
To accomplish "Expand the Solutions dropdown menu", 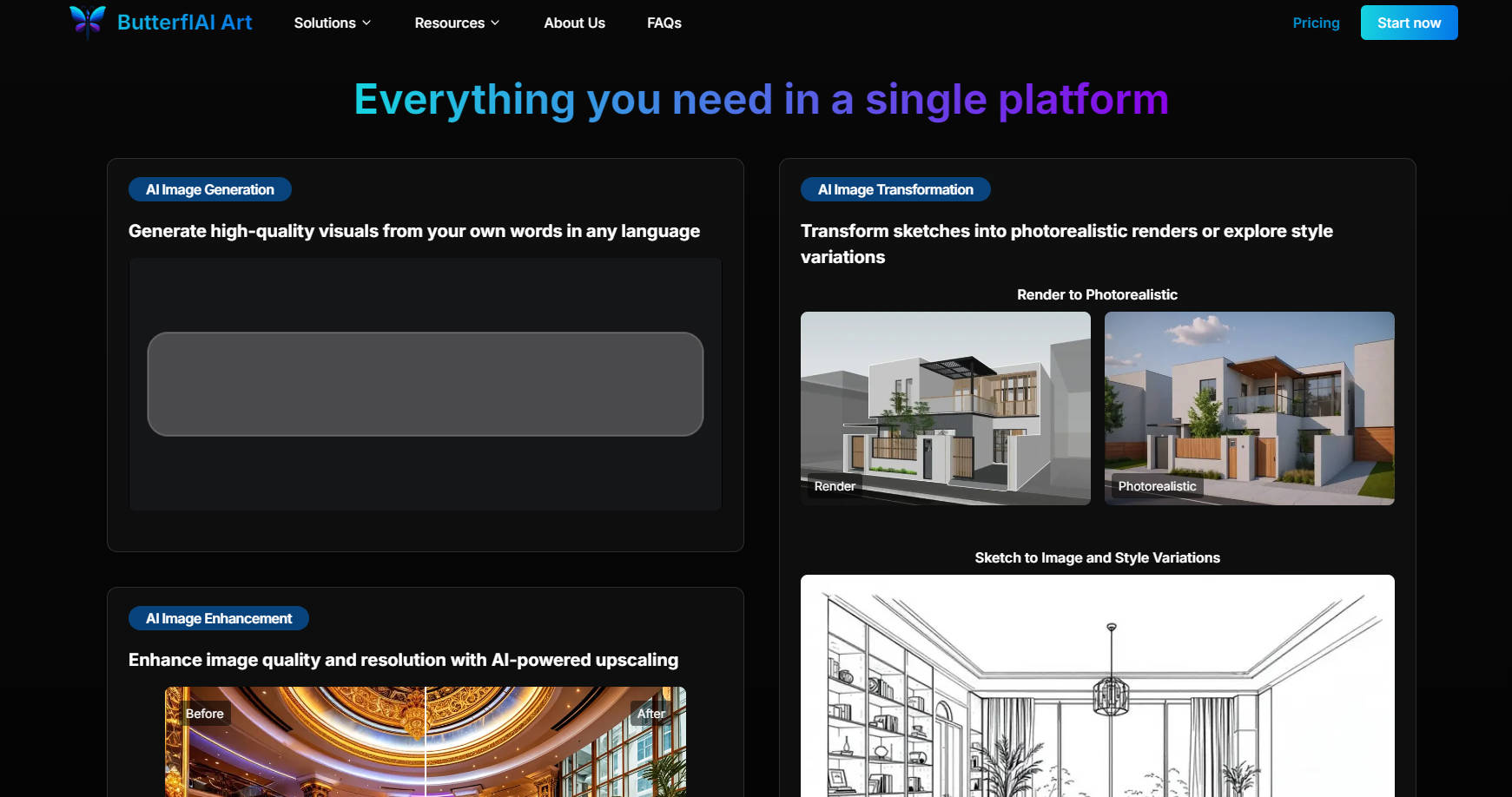I will pyautogui.click(x=325, y=23).
